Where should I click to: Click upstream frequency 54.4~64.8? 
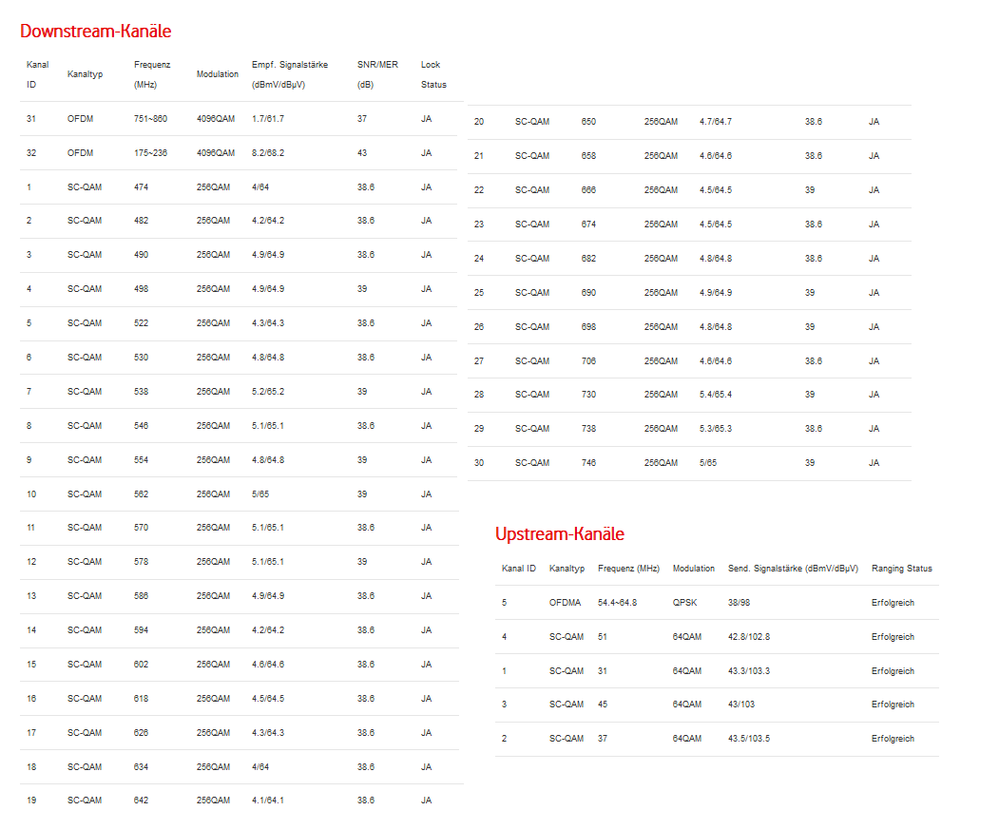click(x=617, y=603)
